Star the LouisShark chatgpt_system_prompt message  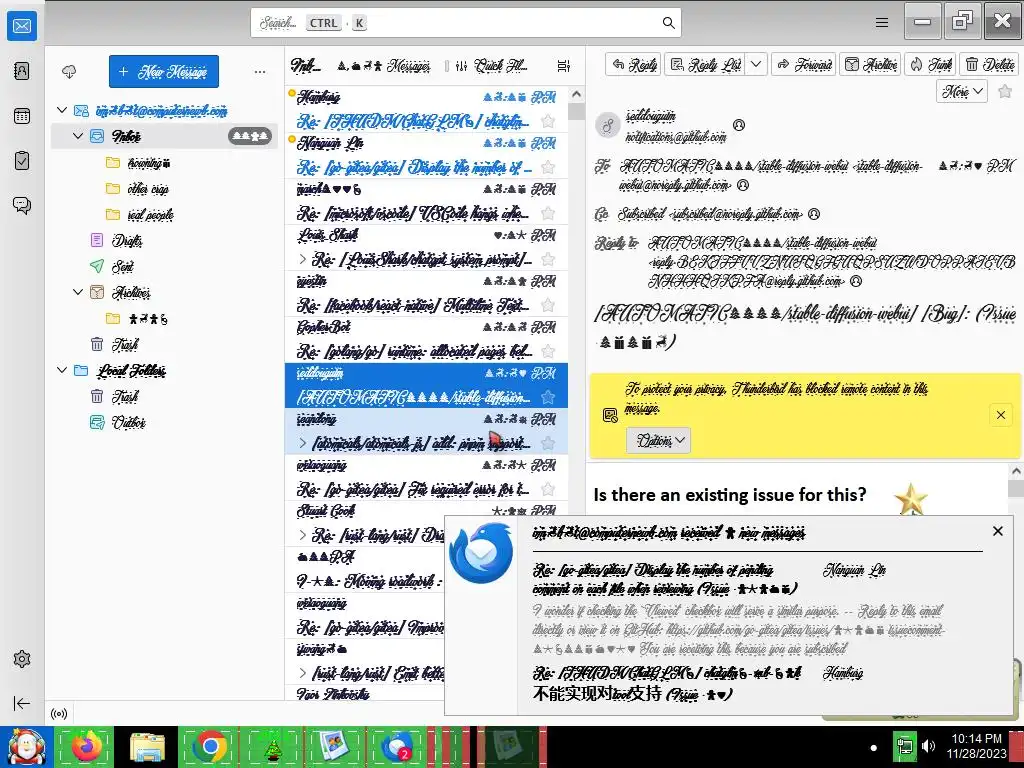coord(548,259)
